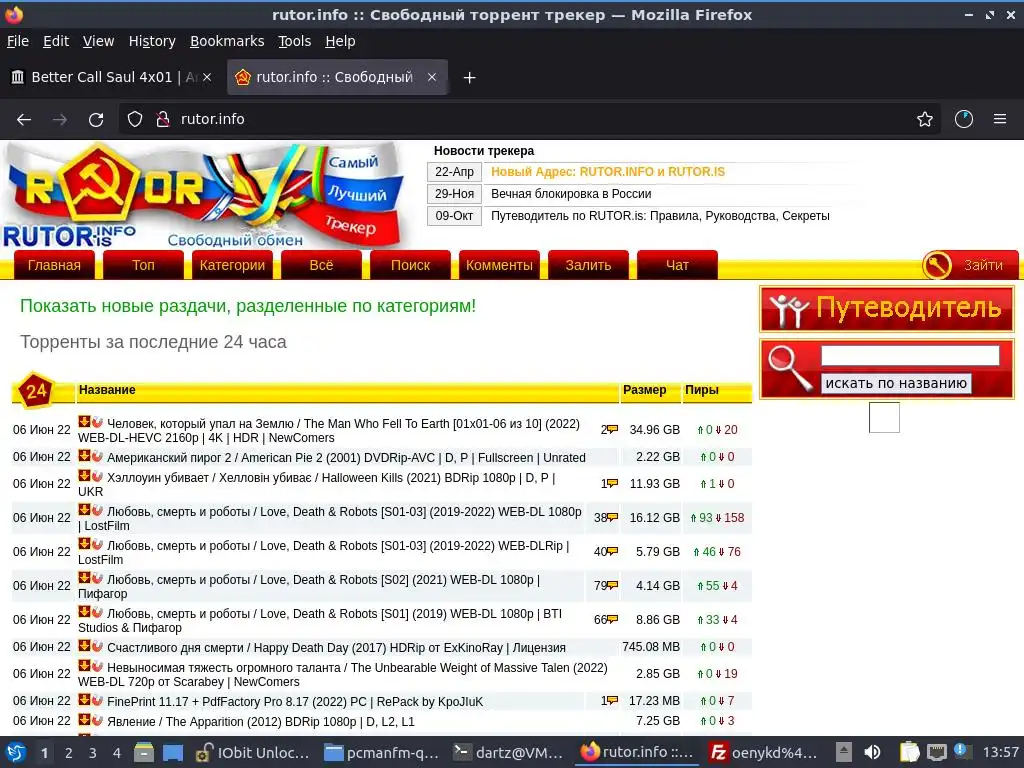The height and width of the screenshot is (768, 1024).
Task: Click magnet icon for Явление / The Apparition
Action: [x=97, y=720]
